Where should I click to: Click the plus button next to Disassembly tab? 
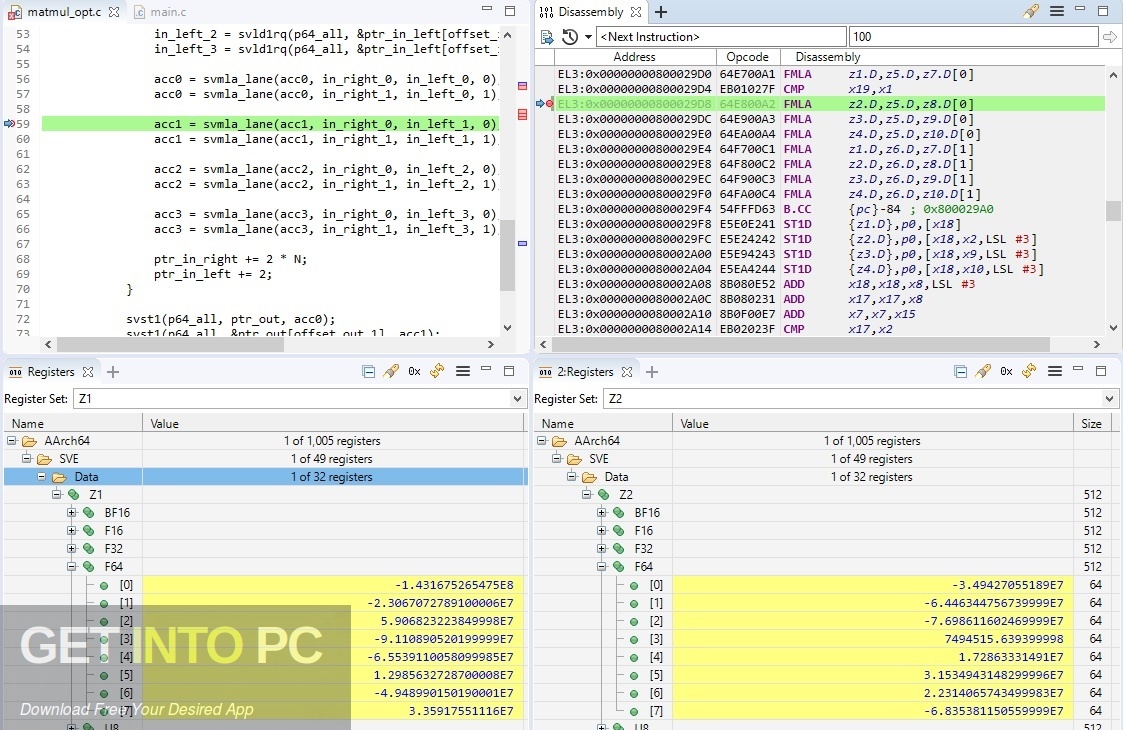tap(659, 11)
